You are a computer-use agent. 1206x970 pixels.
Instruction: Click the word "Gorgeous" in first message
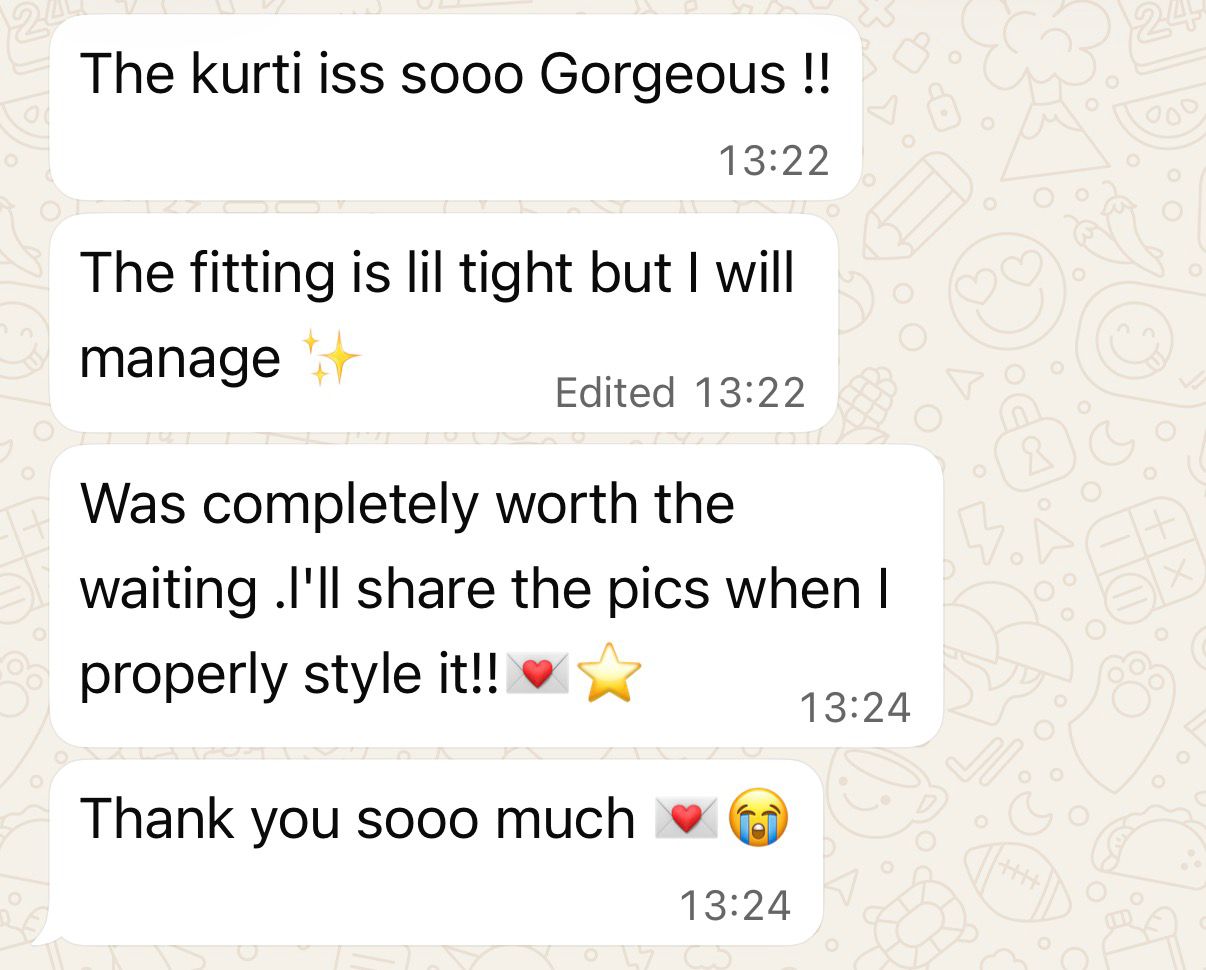click(663, 76)
